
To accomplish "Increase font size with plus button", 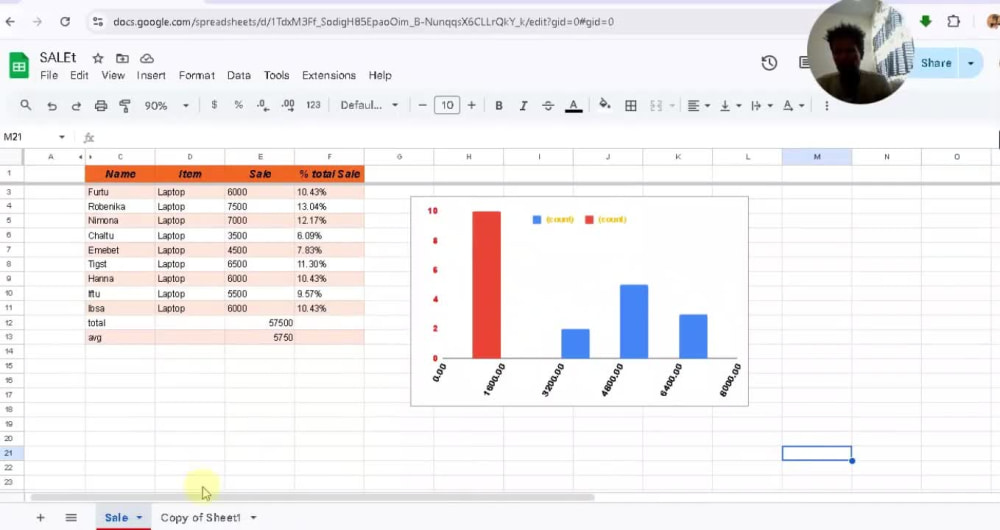I will pos(471,105).
